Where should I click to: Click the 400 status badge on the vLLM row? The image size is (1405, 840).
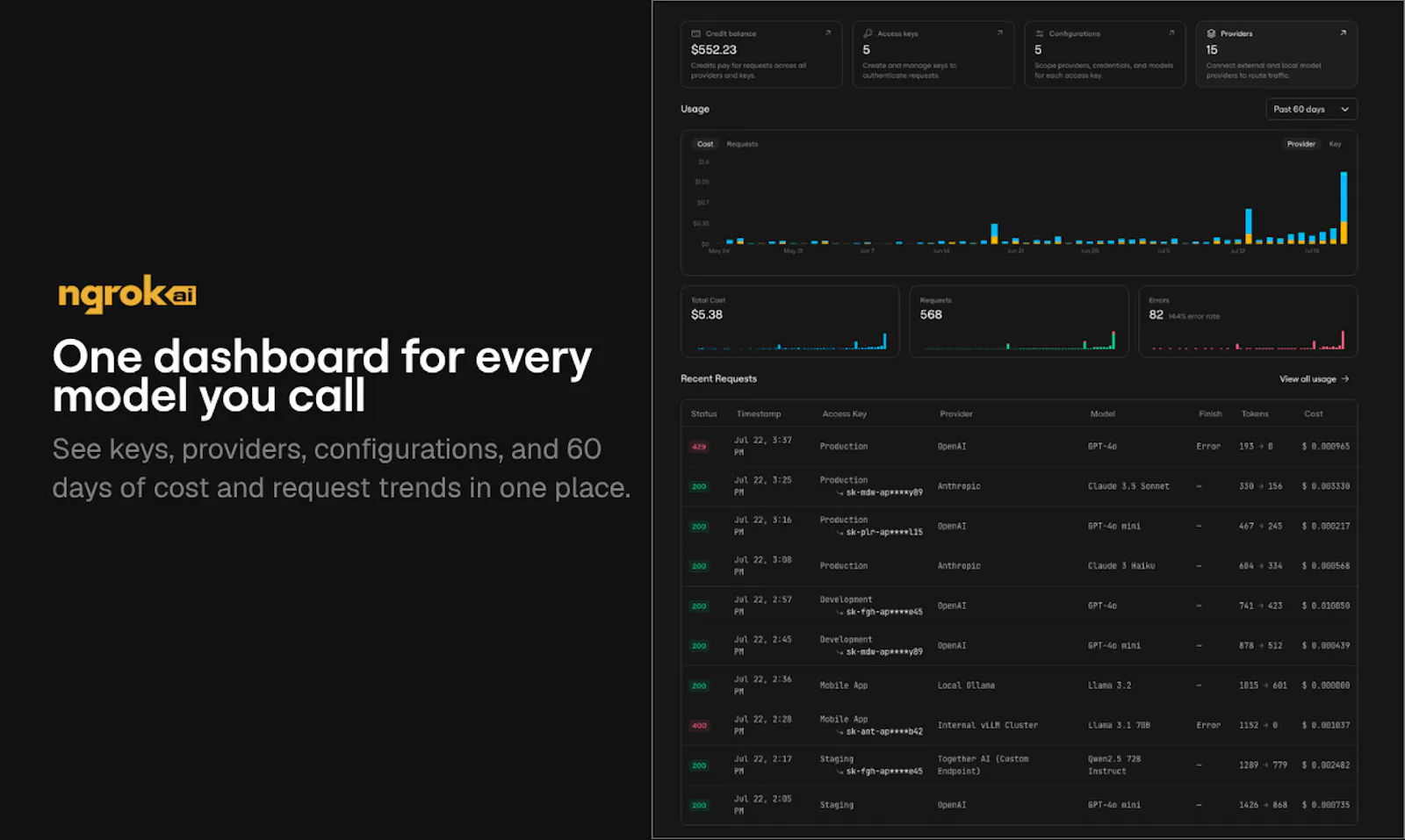point(699,726)
